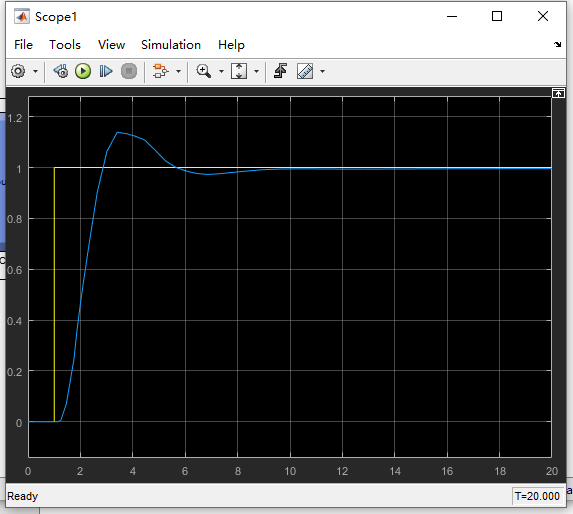Screen dimensions: 573x514
Task: Expand the Highlight Block dropdown arrow
Action: point(178,71)
